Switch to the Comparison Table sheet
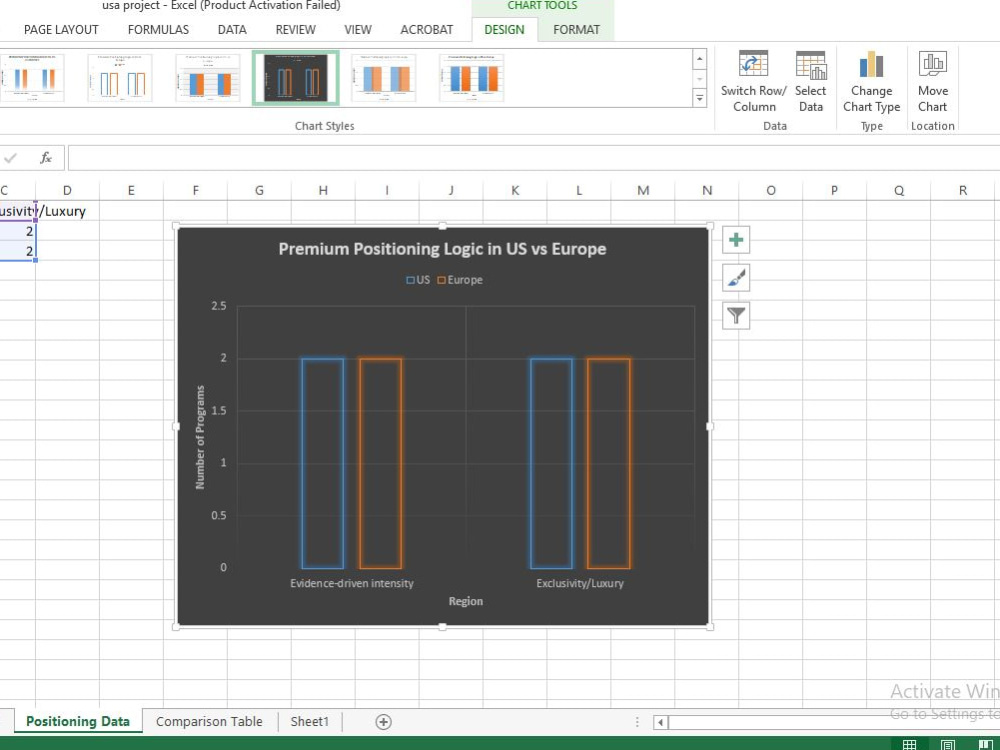 point(209,721)
